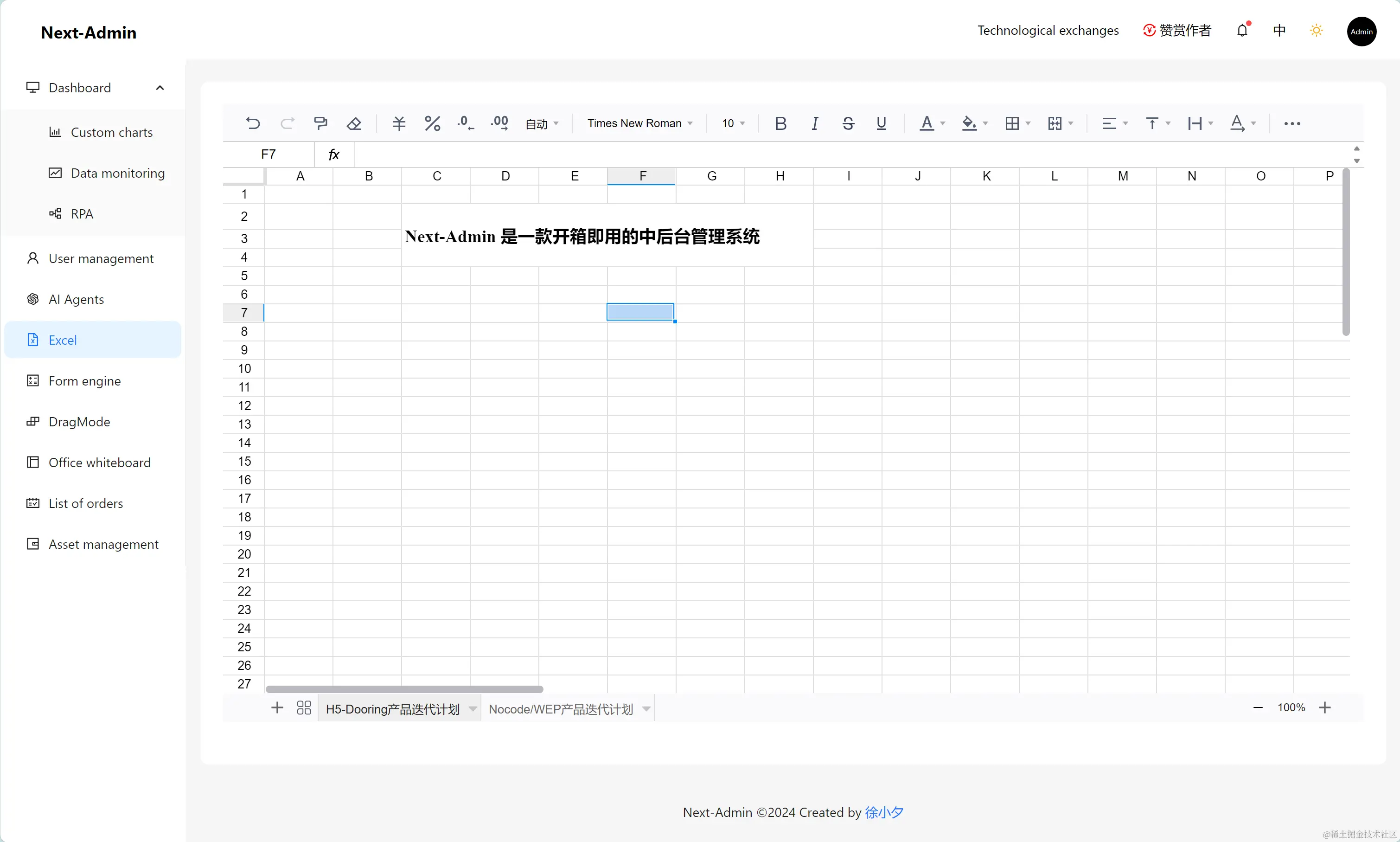Collapse the Dashboard menu section

click(160, 88)
